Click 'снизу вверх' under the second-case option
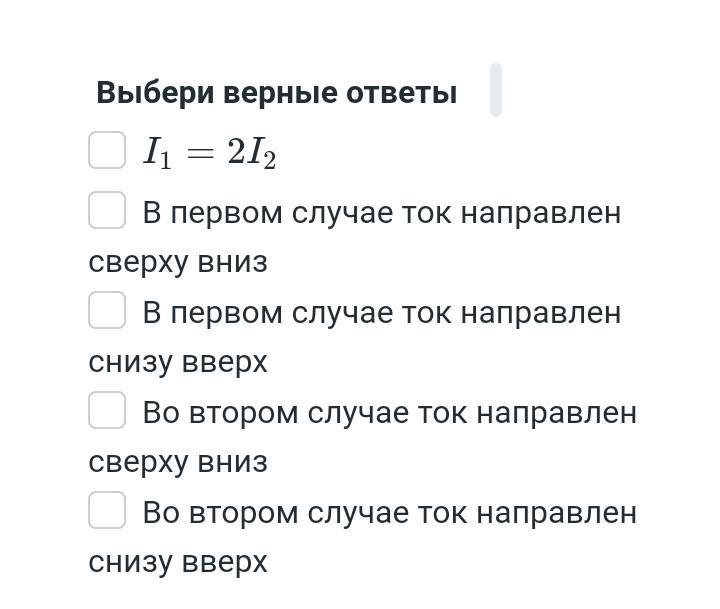The width and height of the screenshot is (720, 609). click(178, 562)
